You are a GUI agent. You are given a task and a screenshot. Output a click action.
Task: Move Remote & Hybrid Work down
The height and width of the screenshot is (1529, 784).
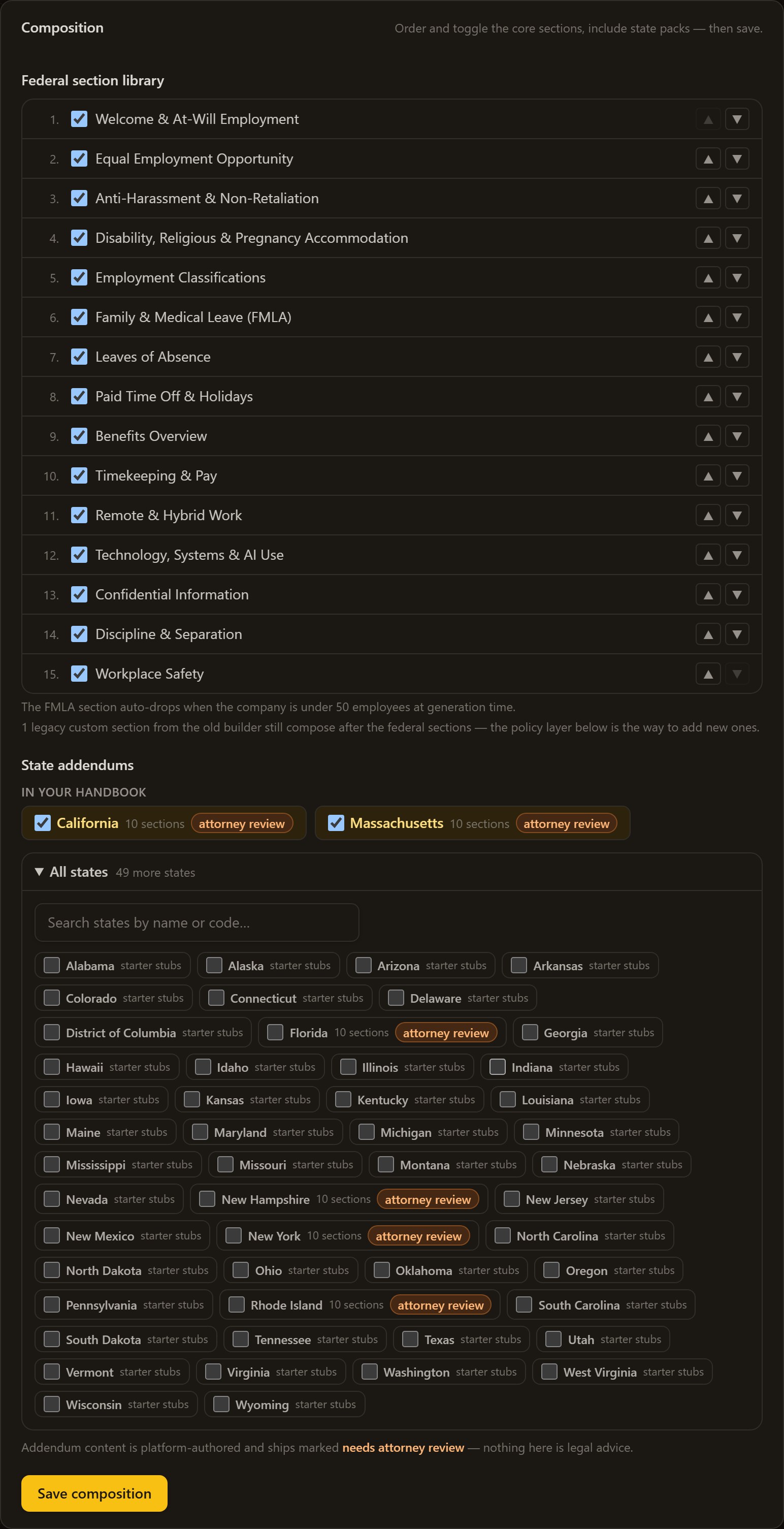[736, 515]
